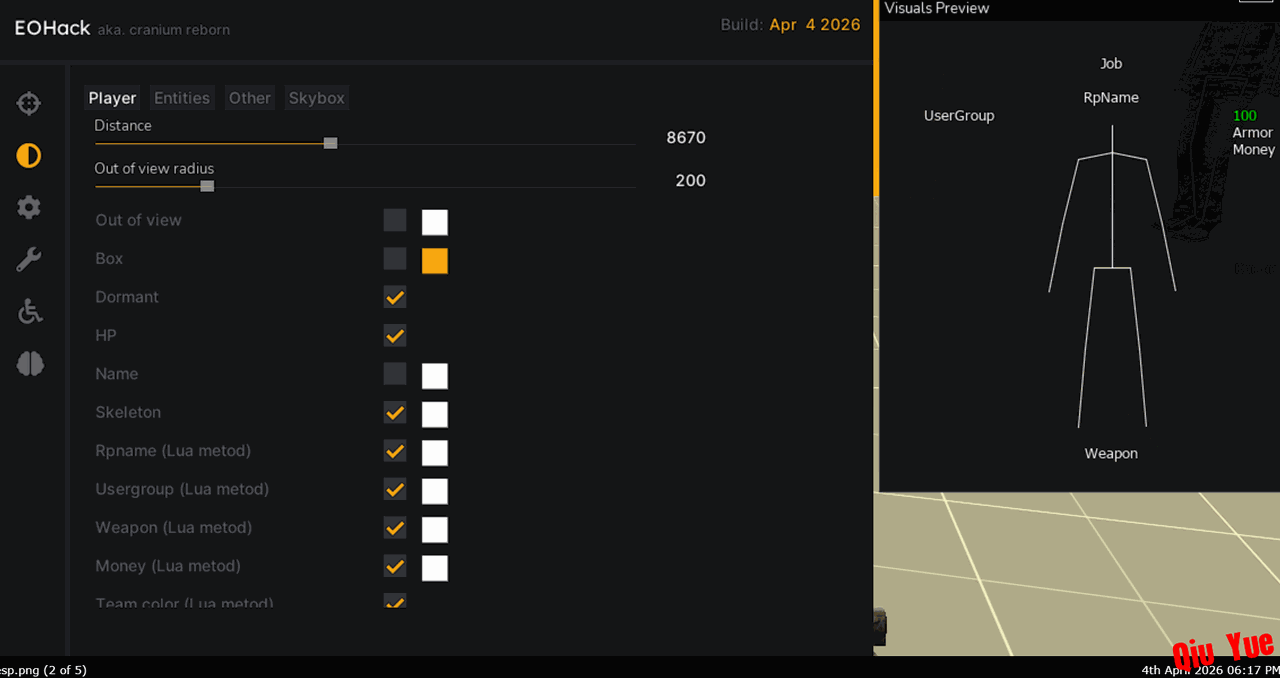Viewport: 1280px width, 678px height.
Task: Click the Job label in Visuals Preview
Action: point(1111,63)
